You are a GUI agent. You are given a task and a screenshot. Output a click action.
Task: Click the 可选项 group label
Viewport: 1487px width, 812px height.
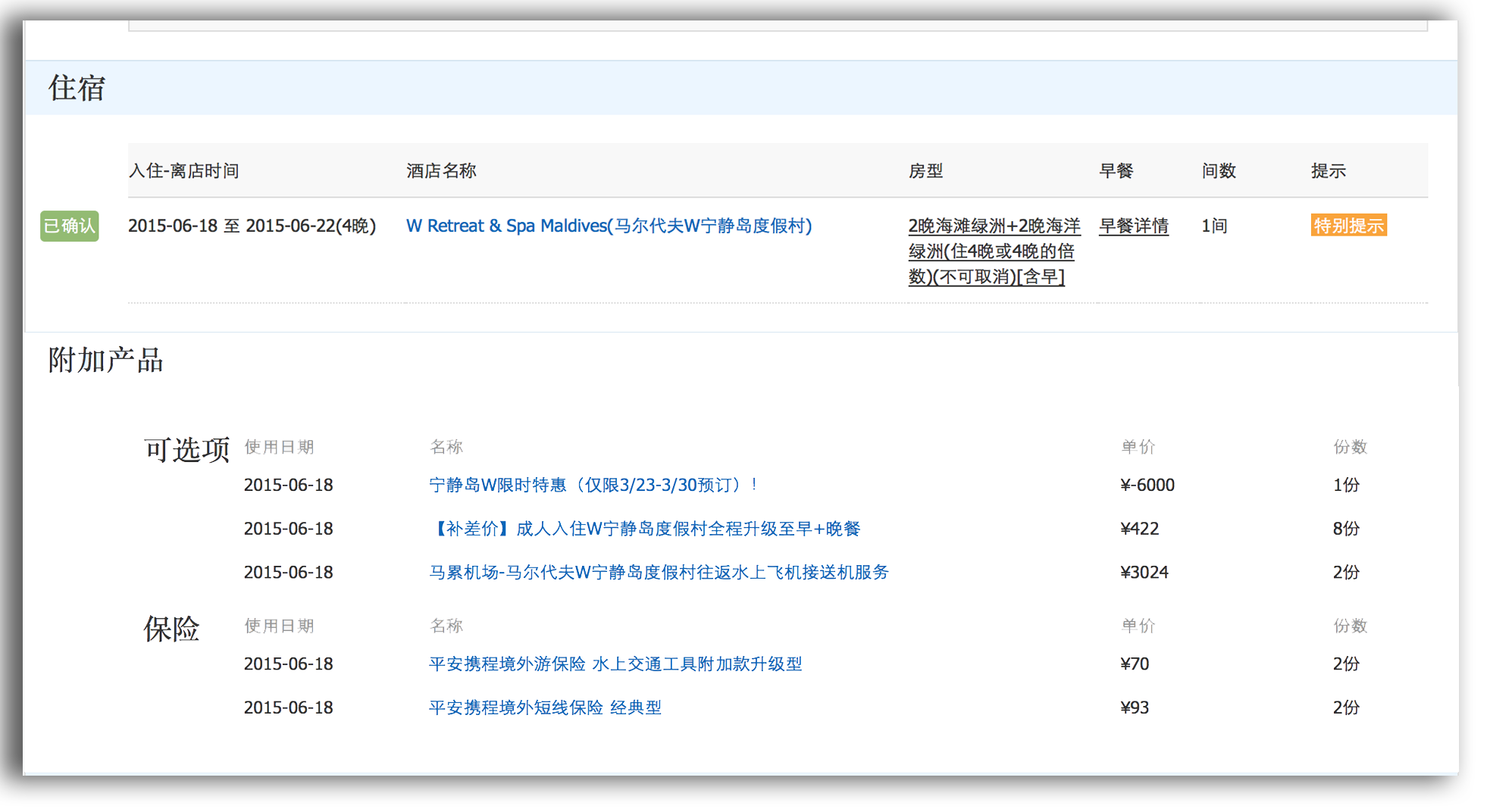click(186, 450)
